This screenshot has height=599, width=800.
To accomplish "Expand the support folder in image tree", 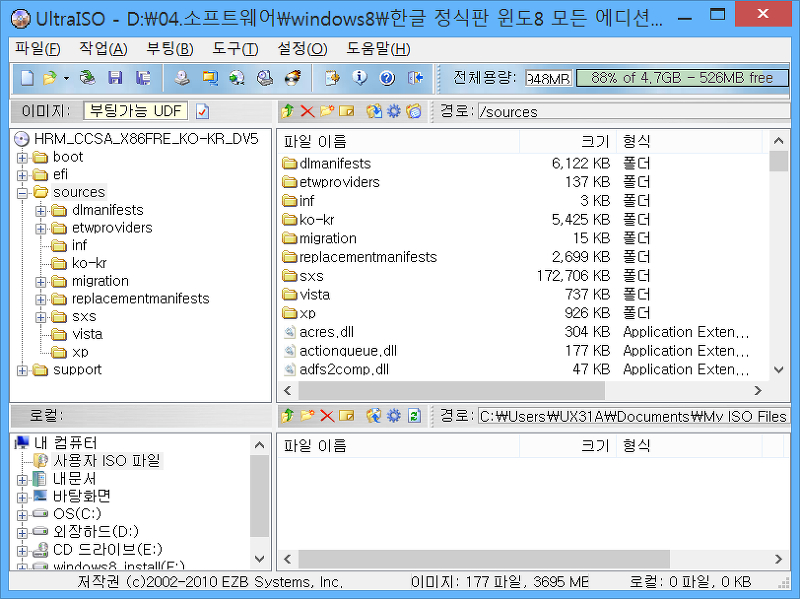I will pyautogui.click(x=22, y=370).
